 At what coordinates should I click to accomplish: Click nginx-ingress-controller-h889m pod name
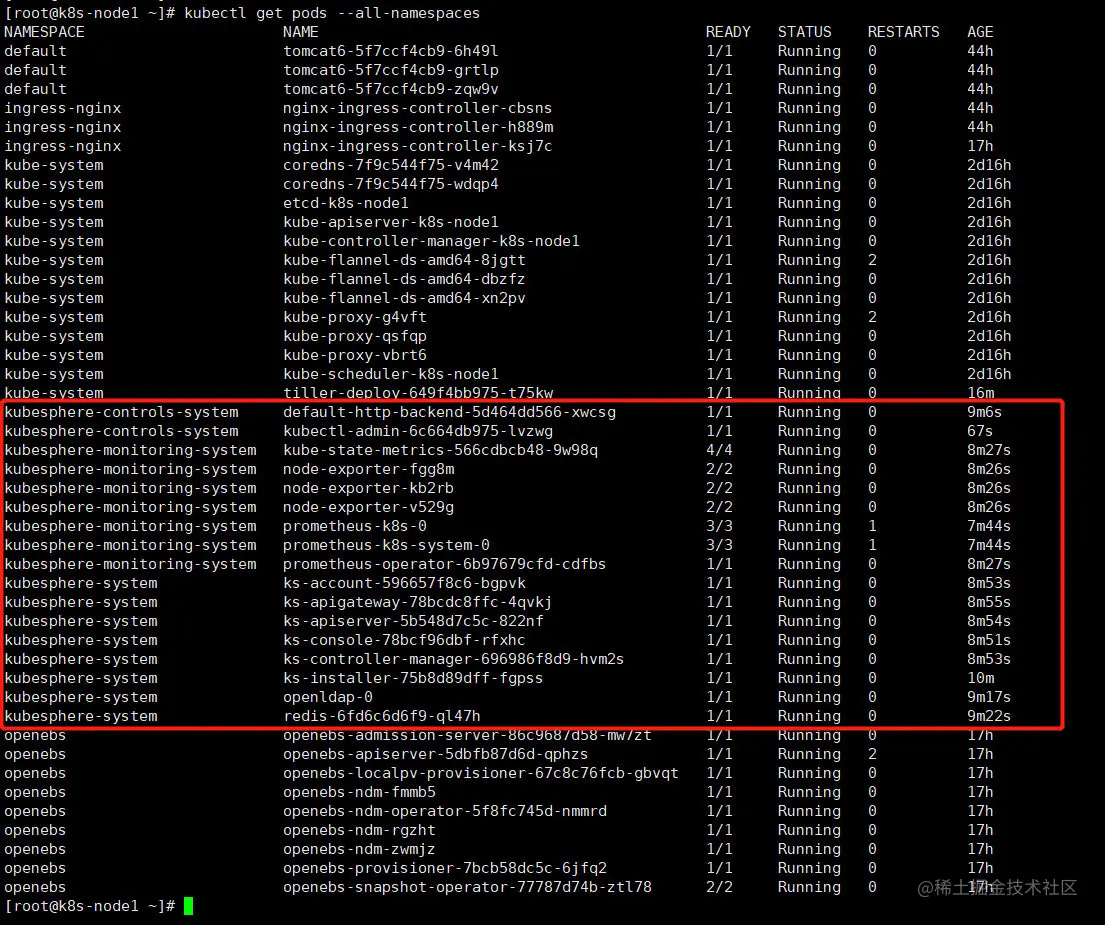point(418,128)
